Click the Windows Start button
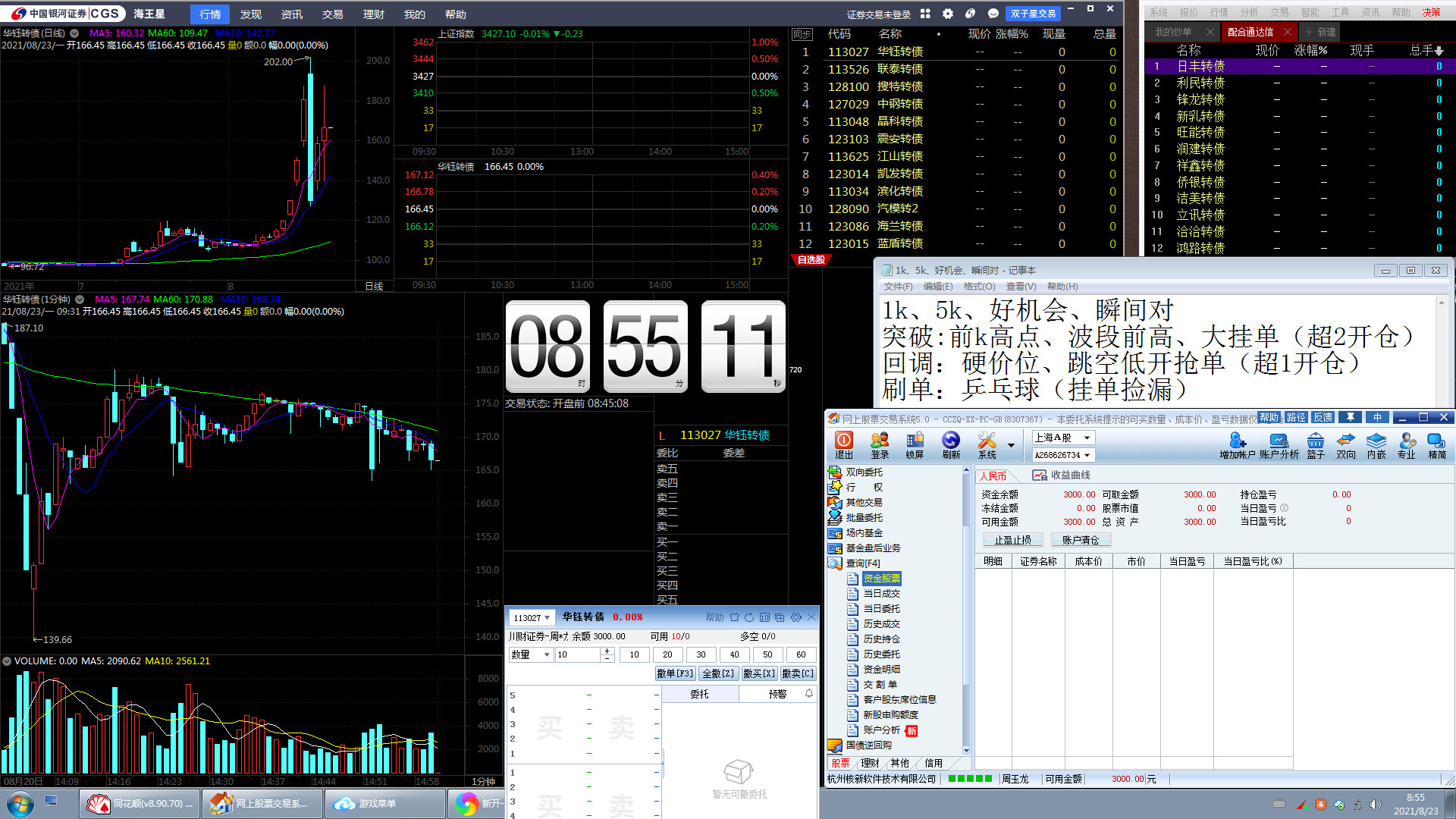 pos(20,804)
